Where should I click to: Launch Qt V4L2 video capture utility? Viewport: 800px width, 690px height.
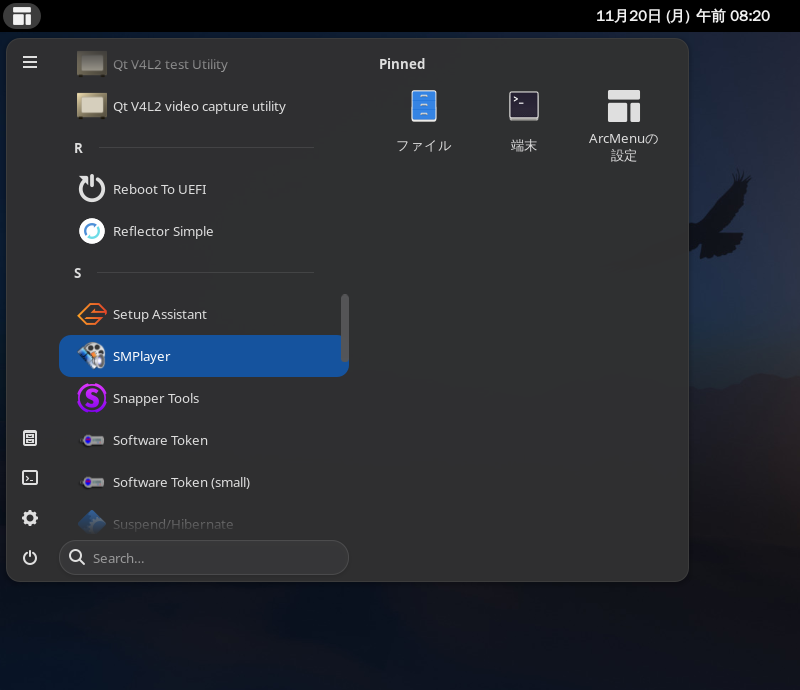coord(204,106)
